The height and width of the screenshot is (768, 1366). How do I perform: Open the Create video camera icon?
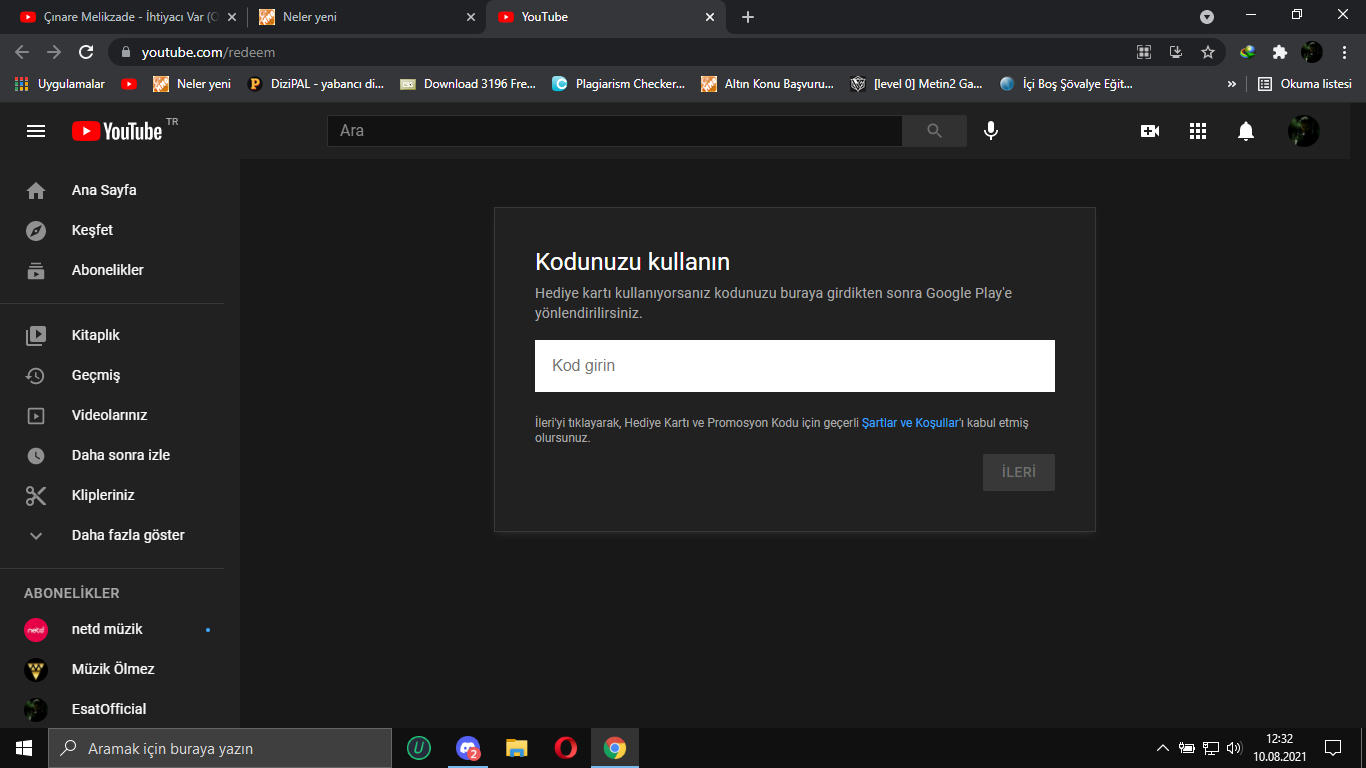pyautogui.click(x=1150, y=131)
